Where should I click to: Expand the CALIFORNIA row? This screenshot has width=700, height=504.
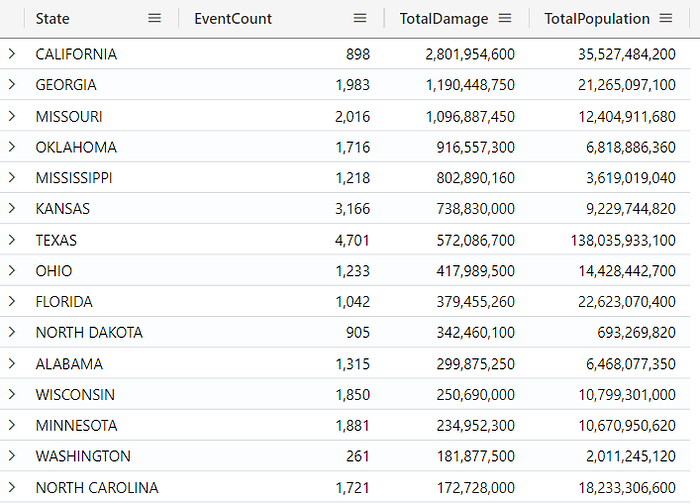(12, 54)
